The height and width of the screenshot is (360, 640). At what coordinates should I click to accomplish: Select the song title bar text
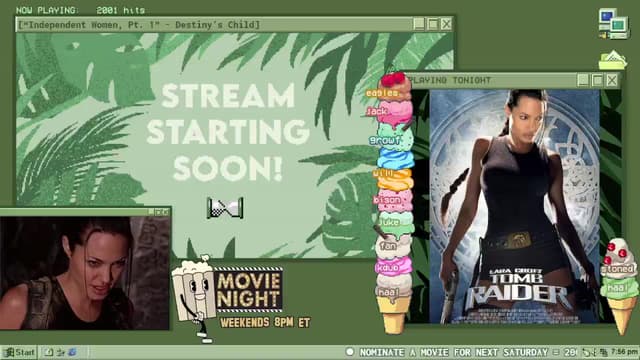pos(139,25)
